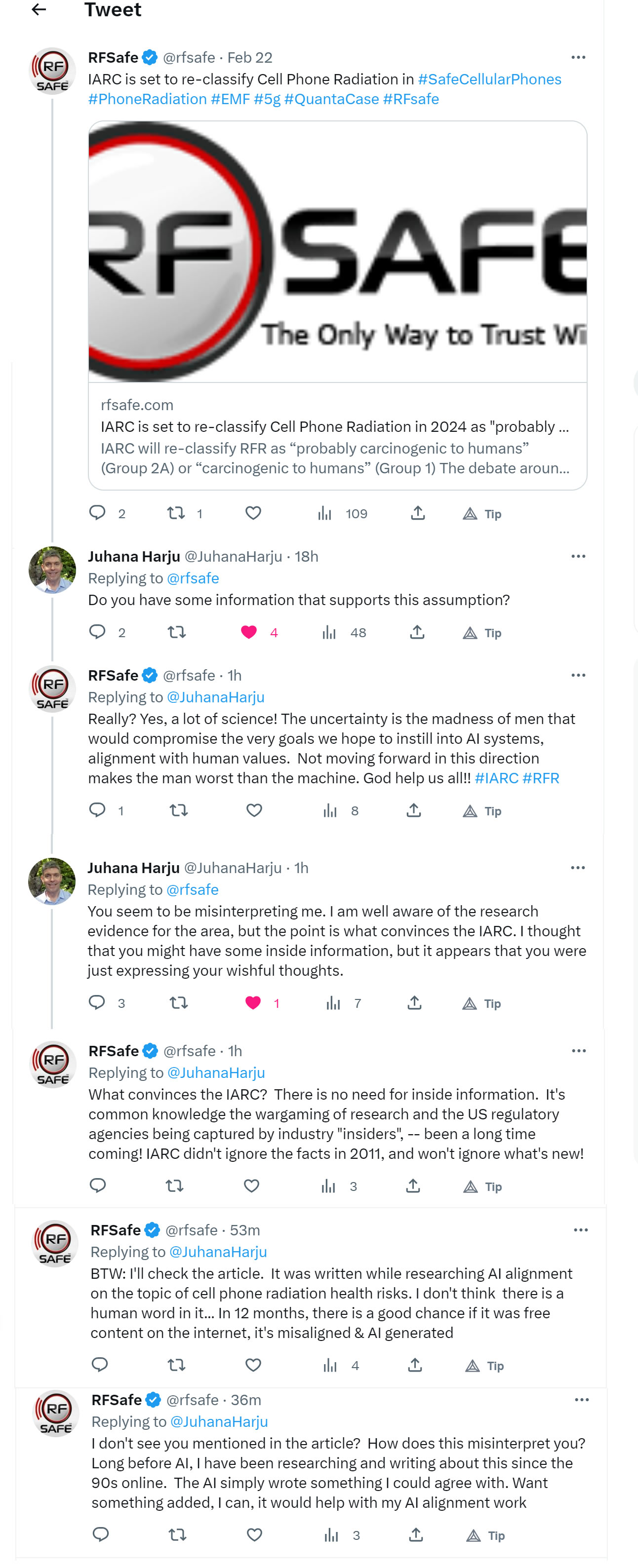The image size is (638, 1568).
Task: Open more options on the 36m reply
Action: tap(581, 1399)
